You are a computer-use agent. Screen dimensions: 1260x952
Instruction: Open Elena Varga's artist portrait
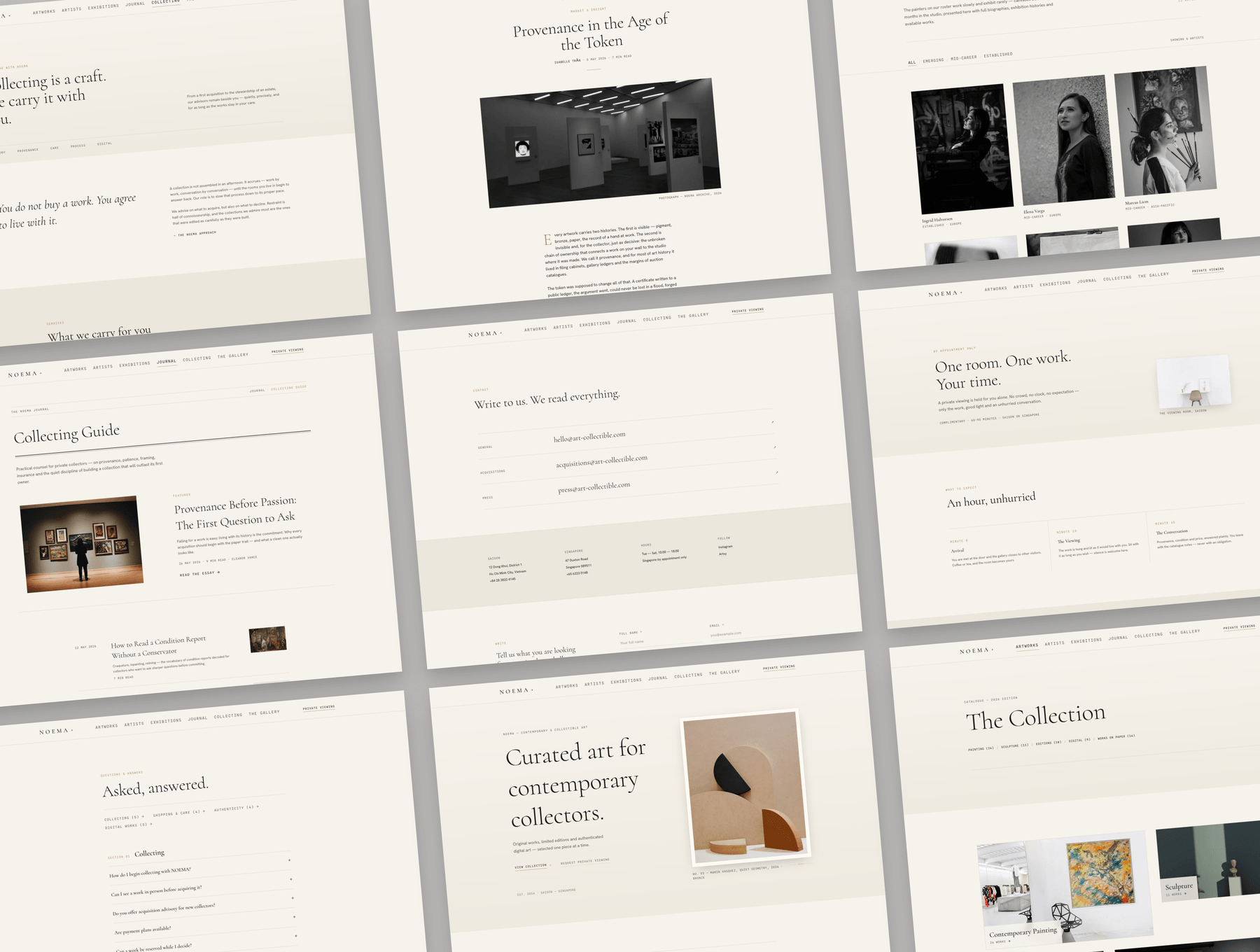(x=1064, y=140)
